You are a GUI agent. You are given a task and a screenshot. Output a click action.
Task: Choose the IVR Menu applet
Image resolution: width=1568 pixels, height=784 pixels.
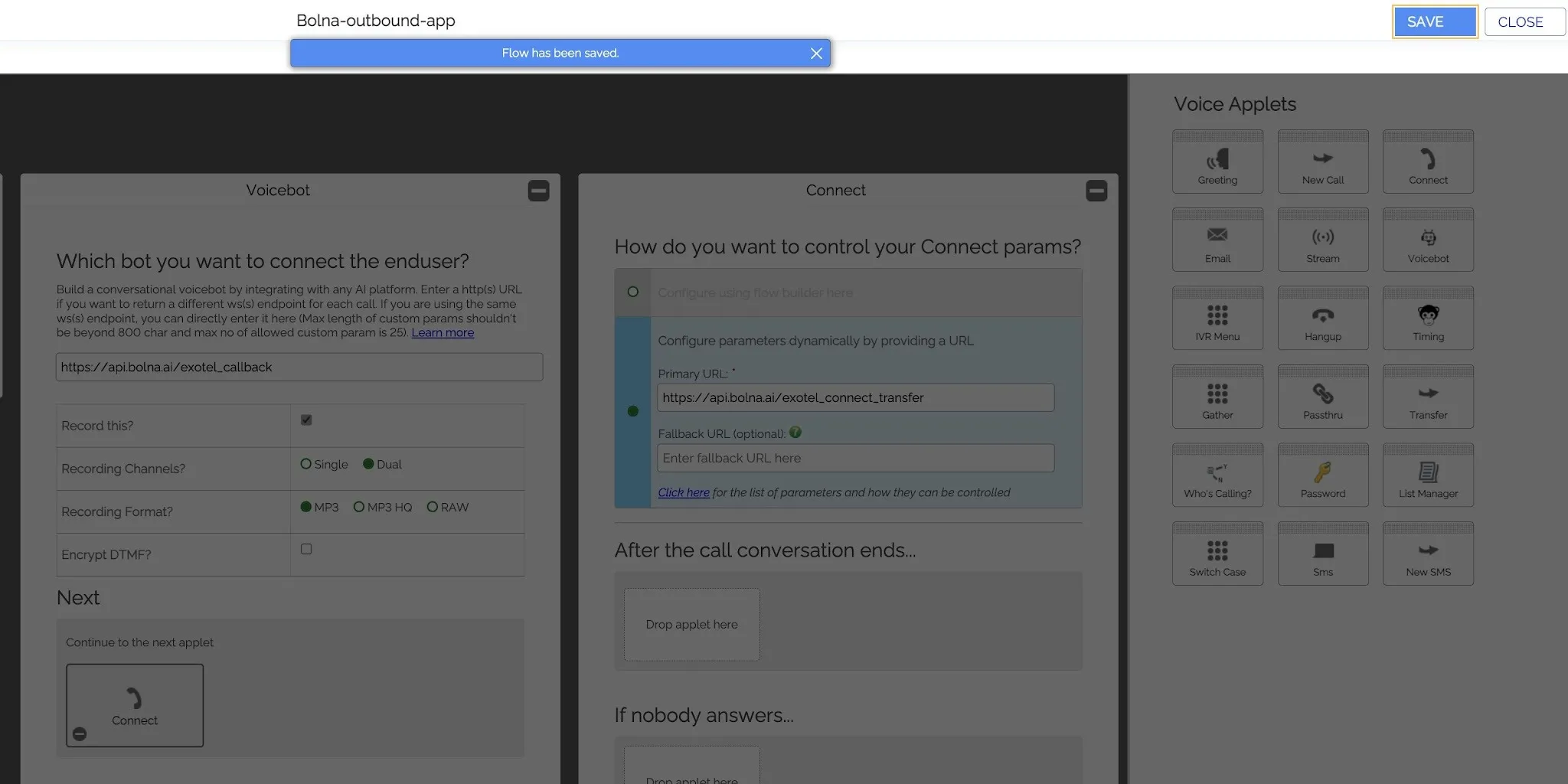pyautogui.click(x=1217, y=318)
